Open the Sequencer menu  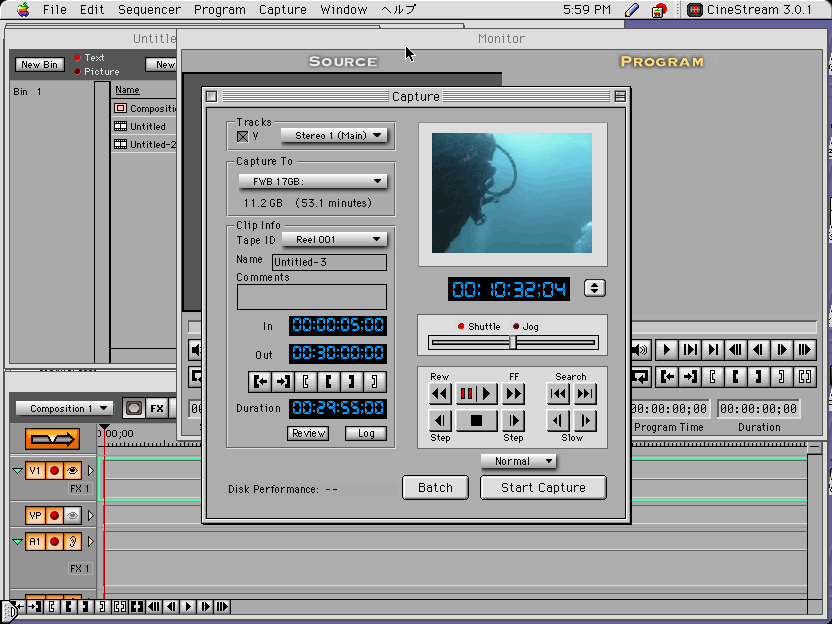point(149,10)
